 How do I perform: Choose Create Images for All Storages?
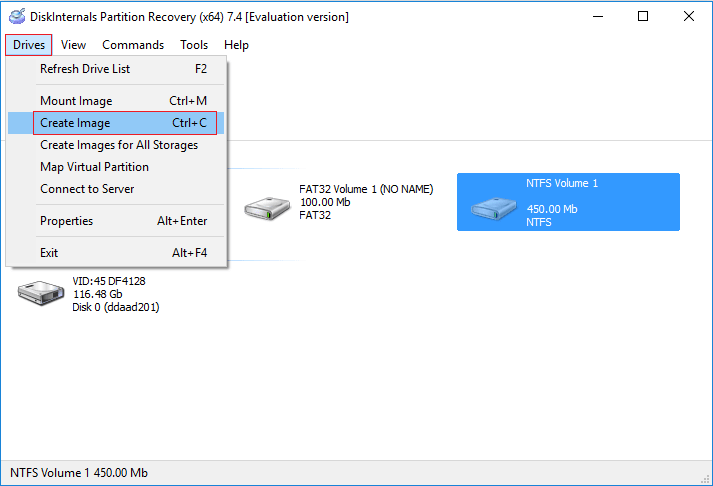pyautogui.click(x=119, y=145)
